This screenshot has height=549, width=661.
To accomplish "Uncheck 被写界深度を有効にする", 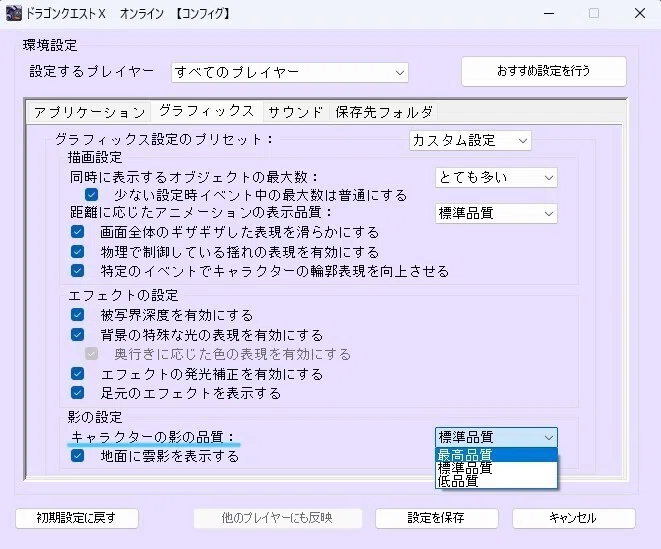I will pos(78,315).
